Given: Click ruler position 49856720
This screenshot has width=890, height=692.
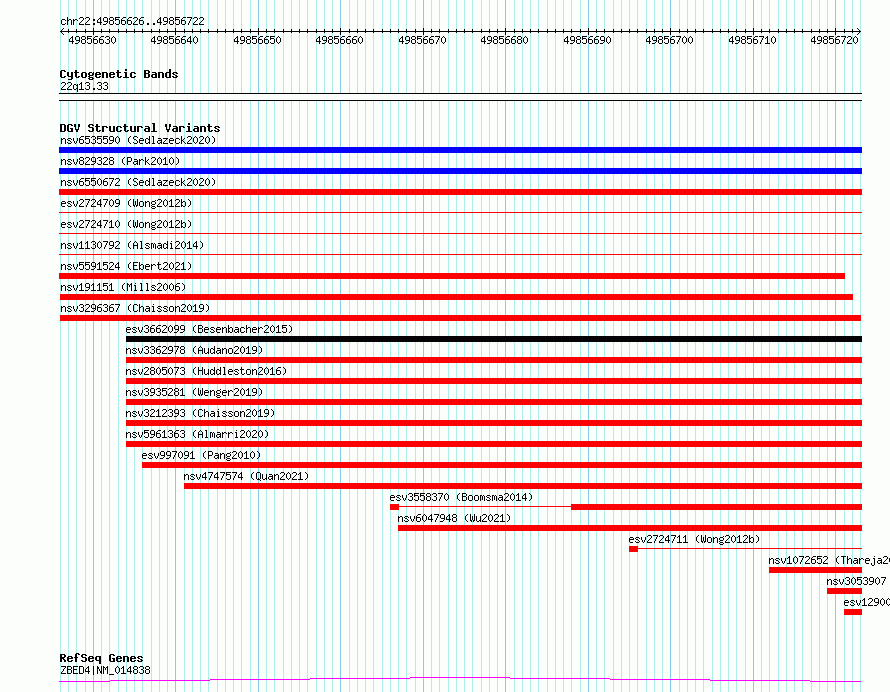Looking at the screenshot, I should click(834, 40).
